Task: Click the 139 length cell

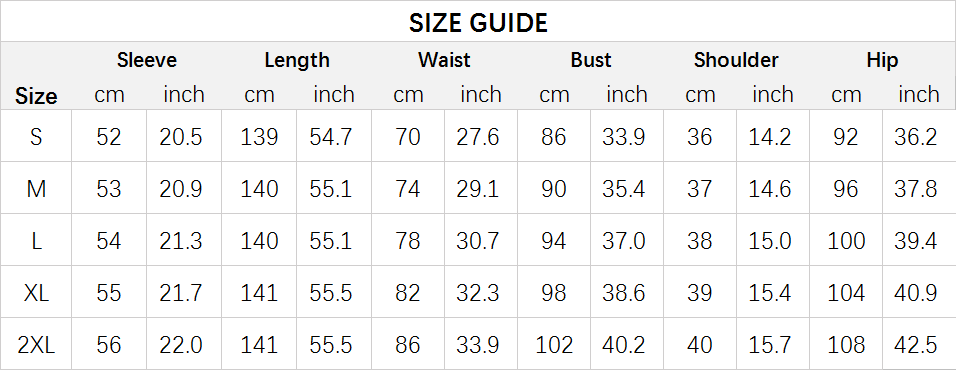Action: (x=259, y=136)
